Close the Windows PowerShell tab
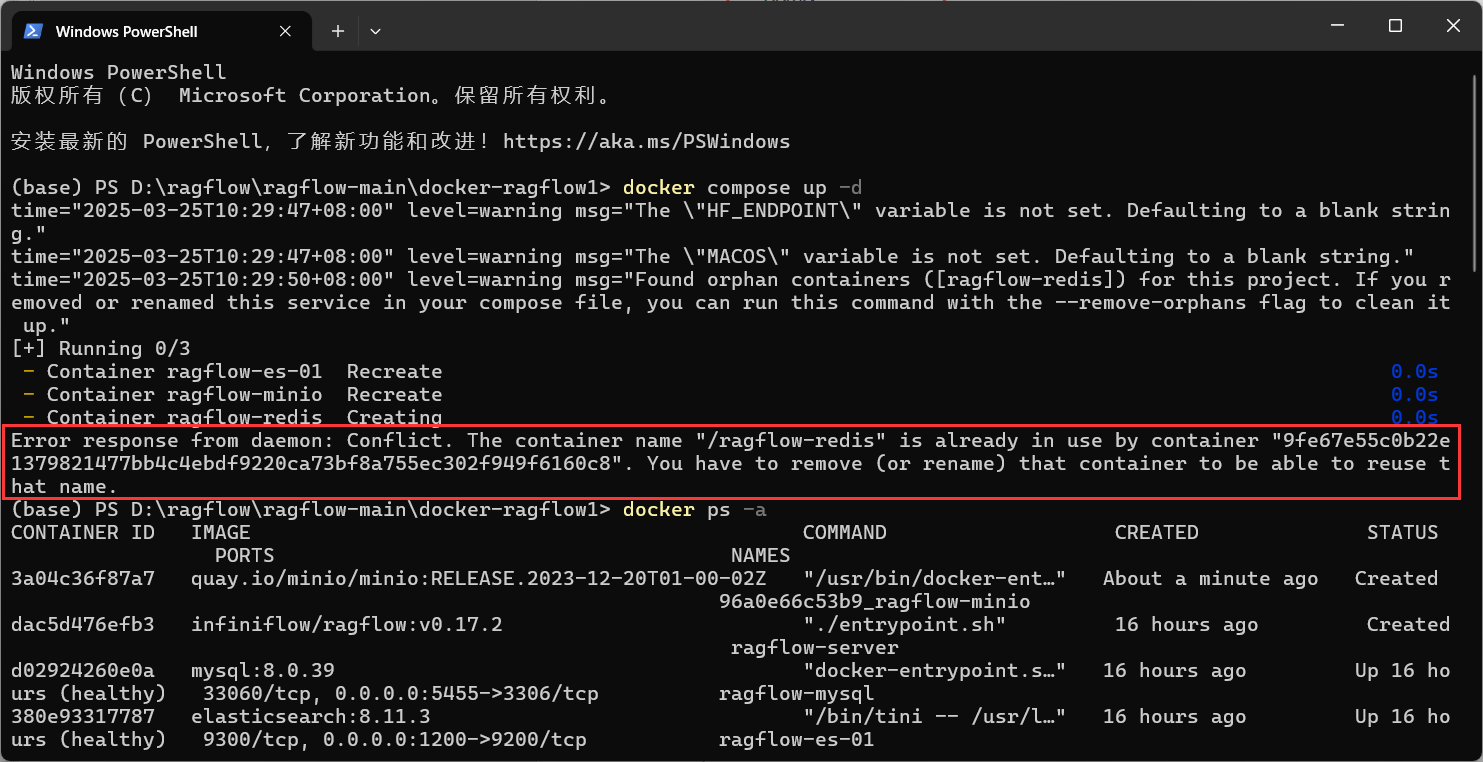 point(285,31)
